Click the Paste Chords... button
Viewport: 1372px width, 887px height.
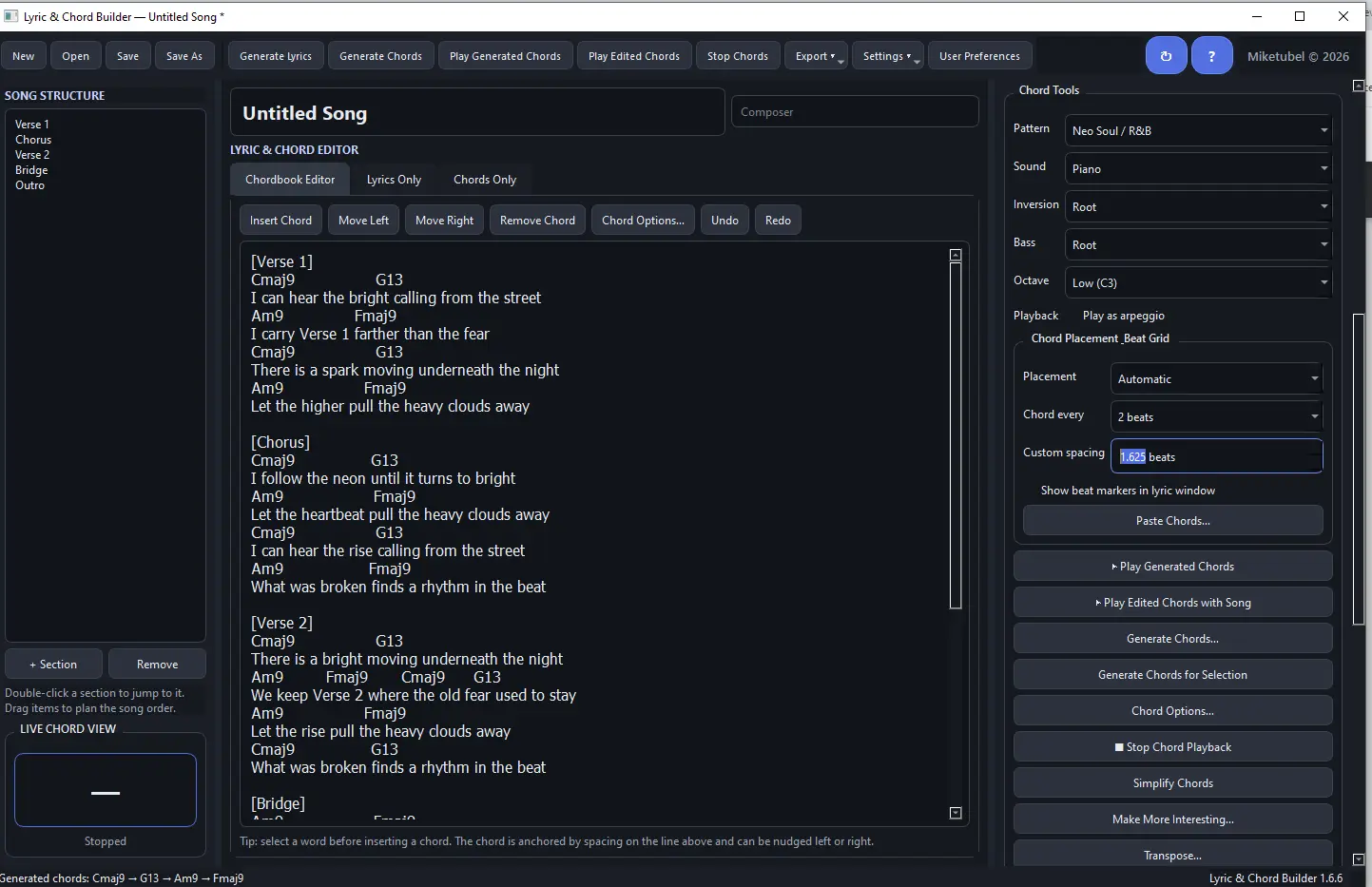click(x=1173, y=521)
